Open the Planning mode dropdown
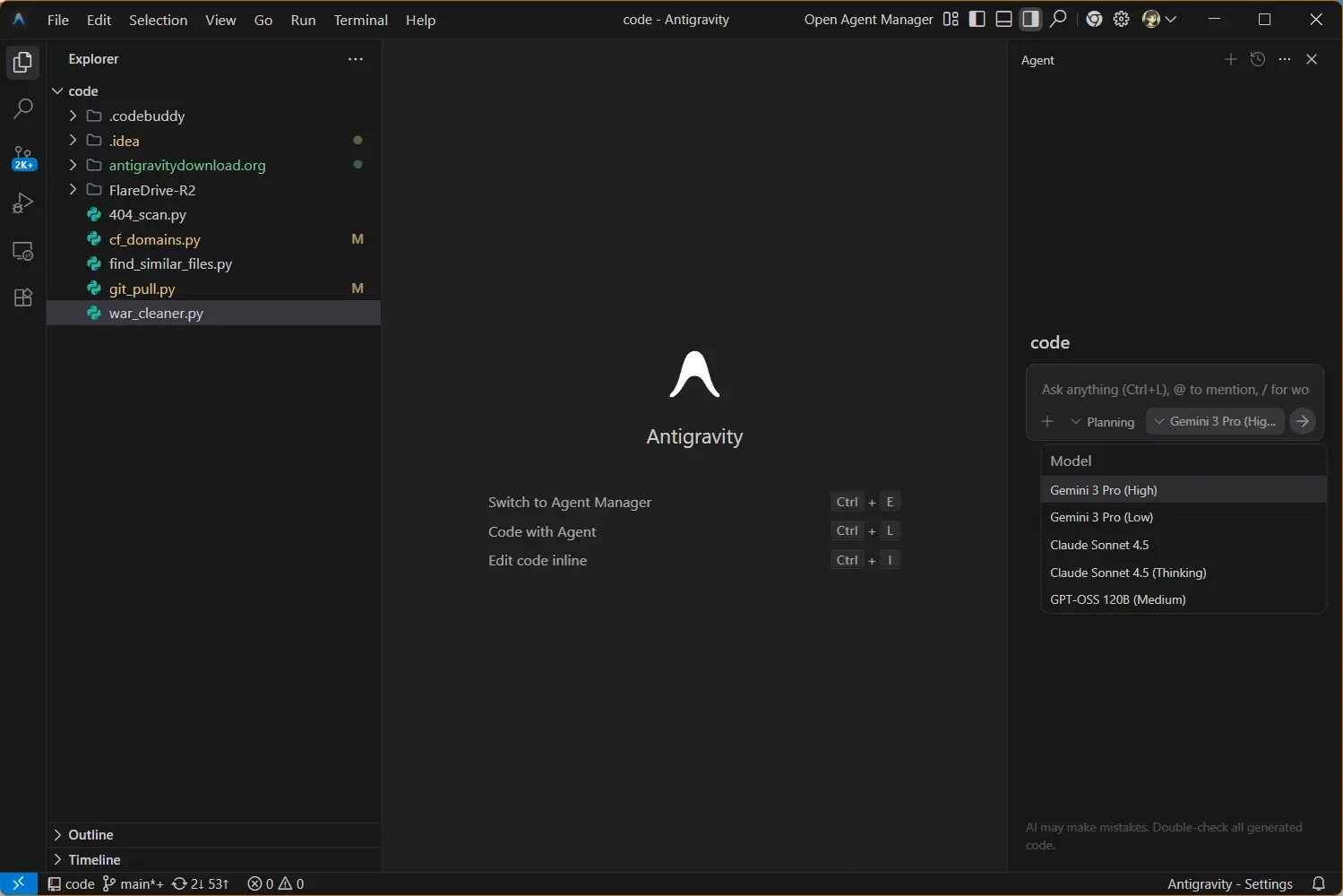1343x896 pixels. (1103, 422)
